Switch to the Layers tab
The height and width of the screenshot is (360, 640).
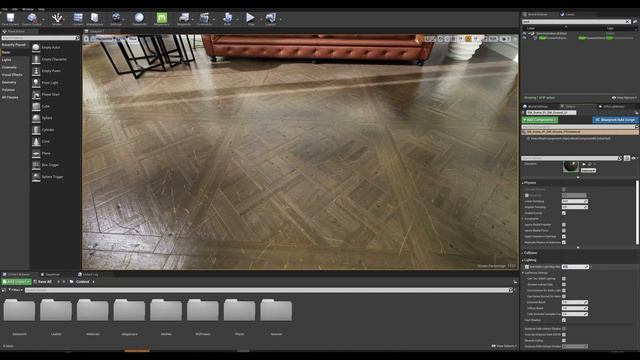click(568, 14)
